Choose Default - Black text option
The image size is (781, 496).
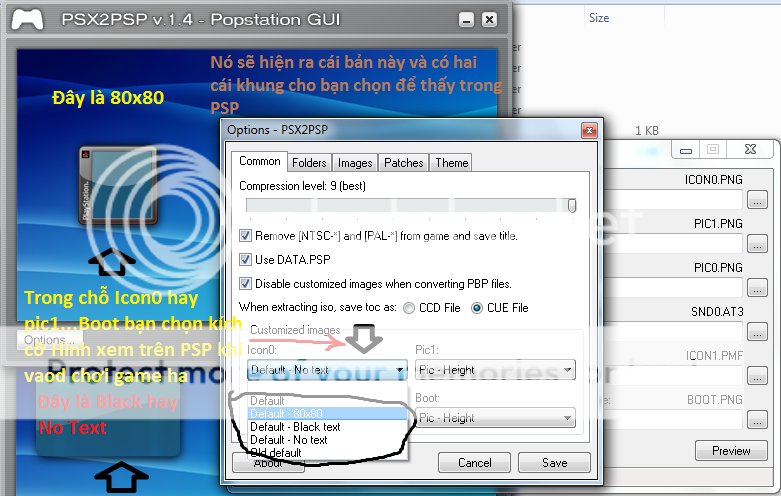(x=327, y=427)
